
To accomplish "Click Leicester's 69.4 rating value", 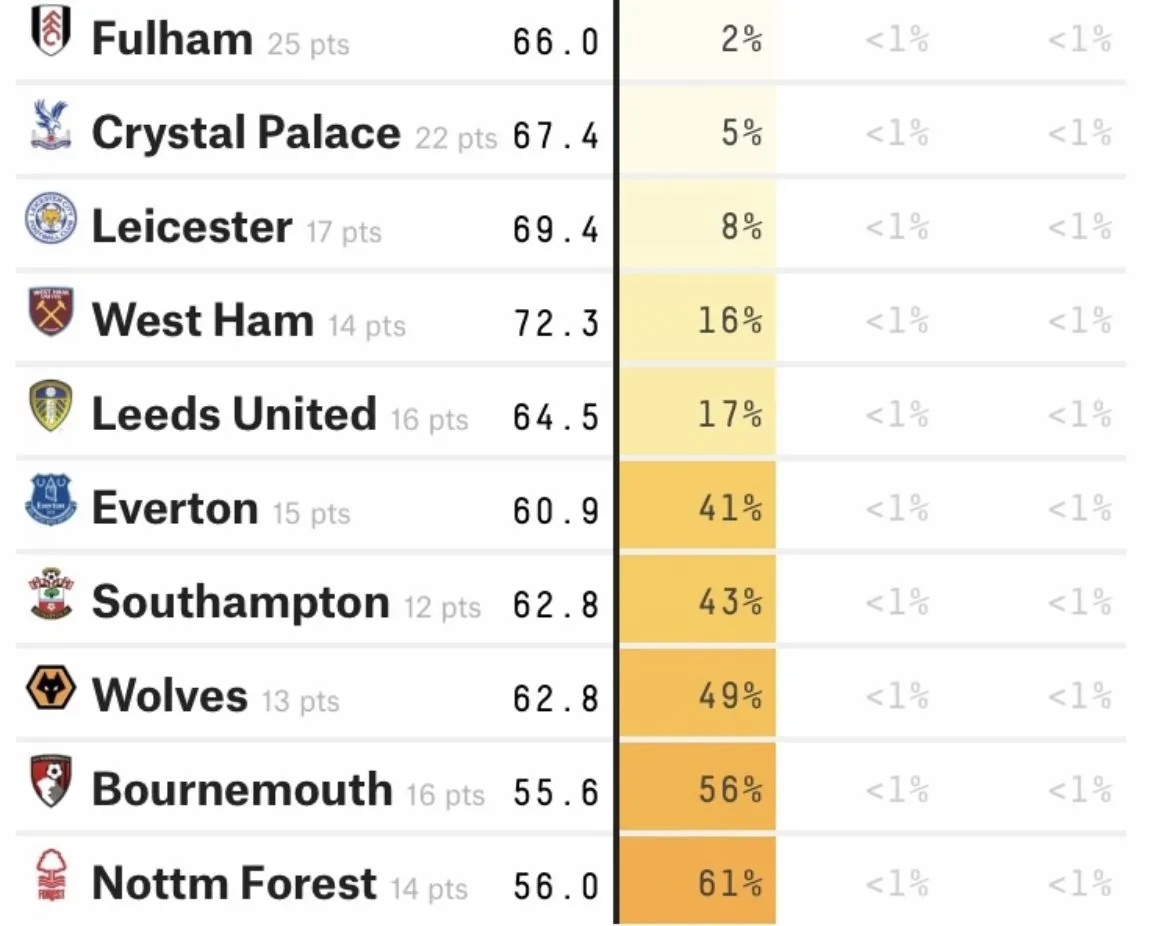I will (x=555, y=230).
